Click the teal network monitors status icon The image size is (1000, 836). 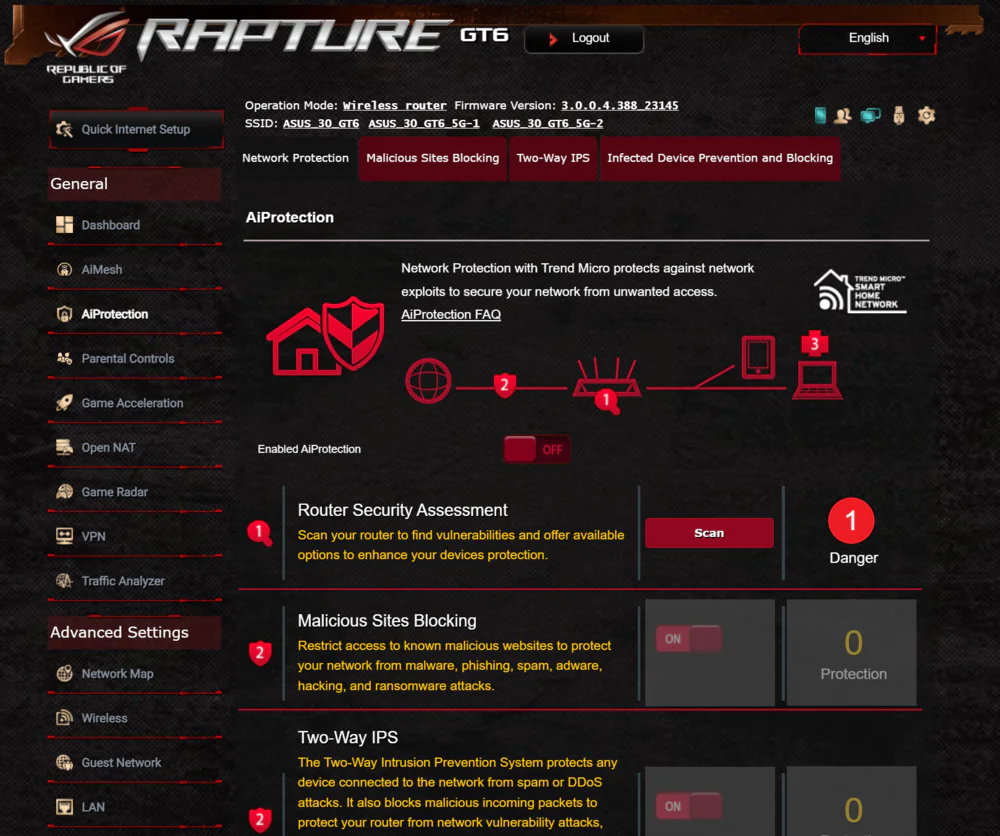[x=871, y=115]
